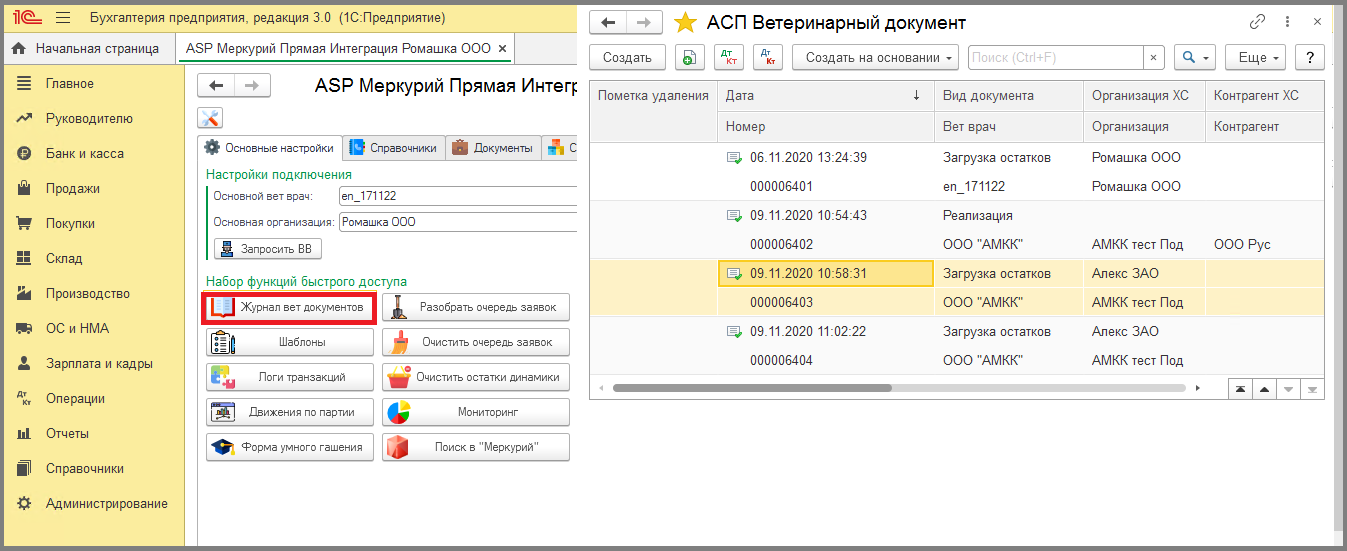Select row dated 09.11.2020 11:02:22
The image size is (1347, 551).
coord(957,346)
